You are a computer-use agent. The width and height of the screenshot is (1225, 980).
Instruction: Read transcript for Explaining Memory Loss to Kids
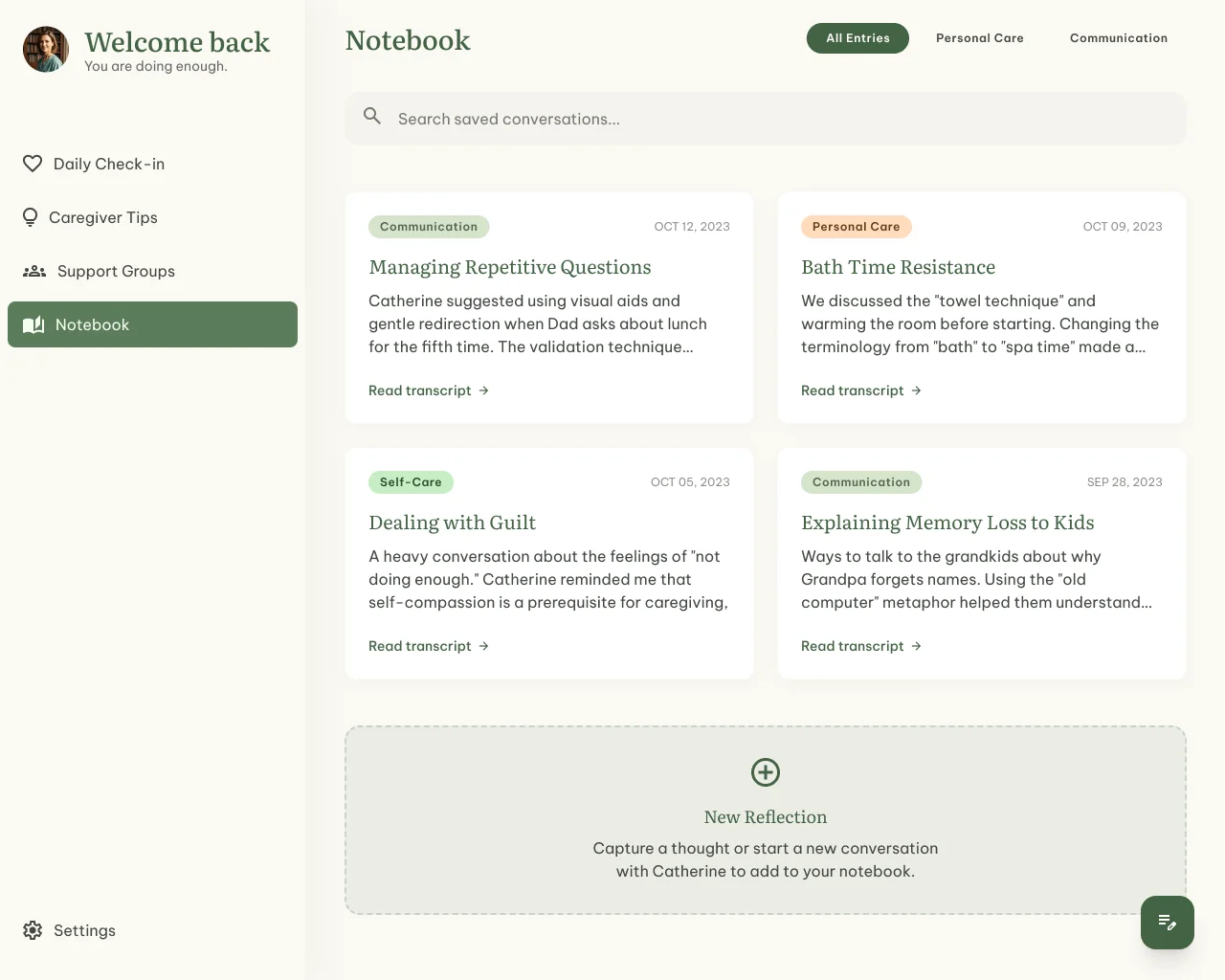[x=861, y=646]
